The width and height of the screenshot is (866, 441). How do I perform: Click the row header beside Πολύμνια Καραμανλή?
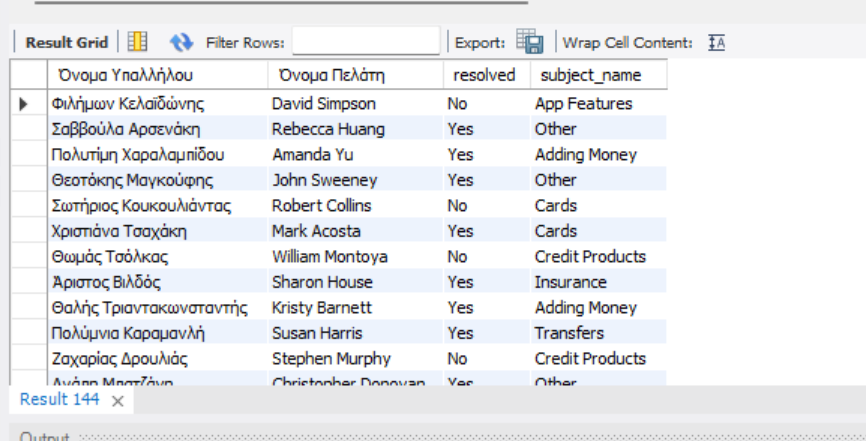29,333
